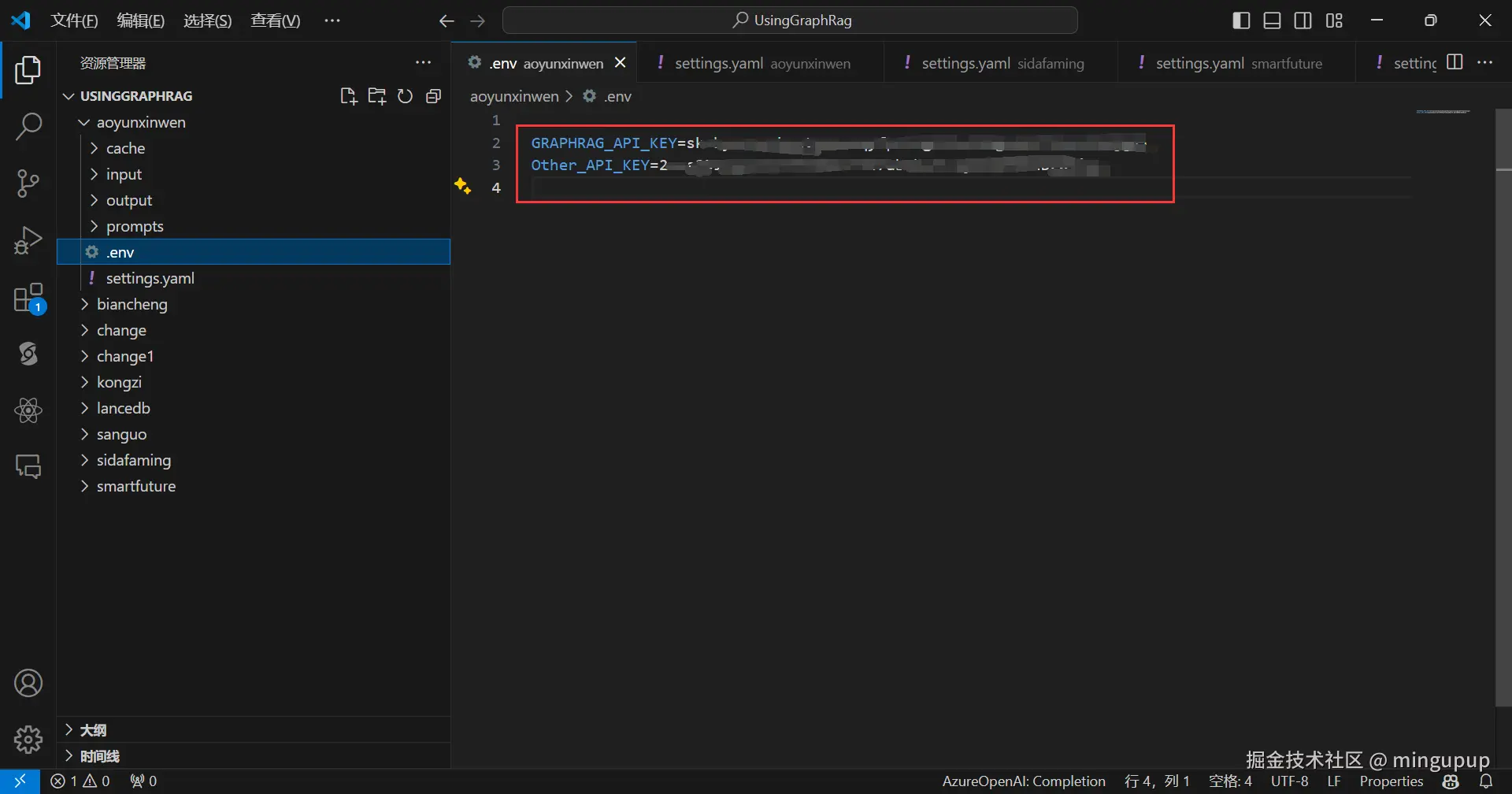
Task: Change file encoding UTF-8
Action: point(1290,781)
